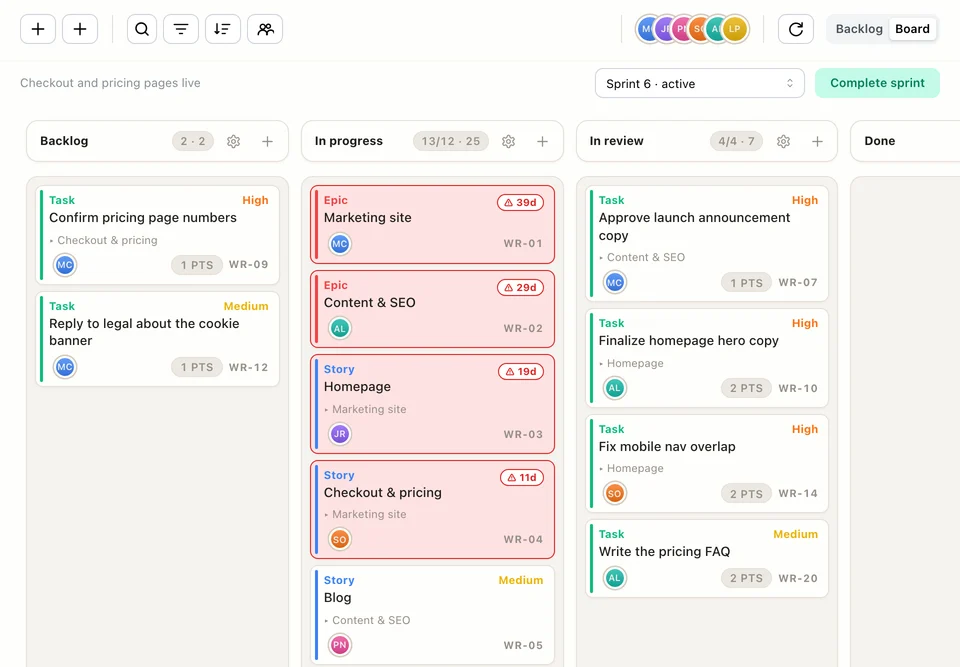Open the Sprint 6 · active dropdown
Screen dimensions: 960x667
tap(699, 83)
